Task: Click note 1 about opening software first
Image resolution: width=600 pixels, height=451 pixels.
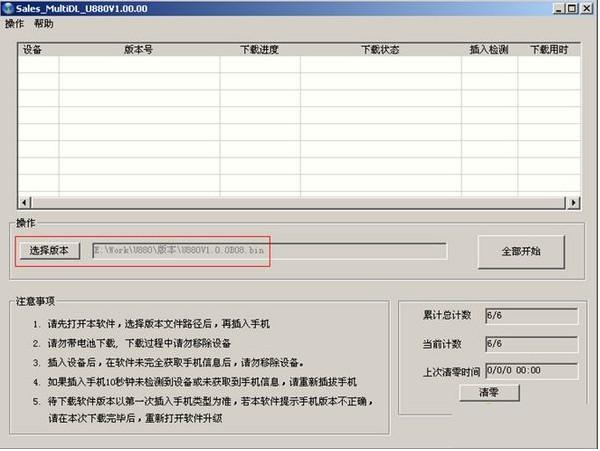Action: coord(152,324)
